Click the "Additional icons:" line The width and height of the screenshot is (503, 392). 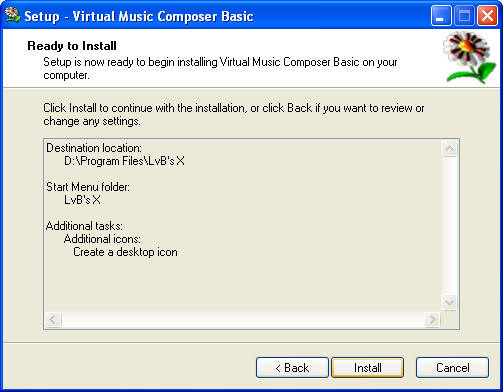(102, 239)
